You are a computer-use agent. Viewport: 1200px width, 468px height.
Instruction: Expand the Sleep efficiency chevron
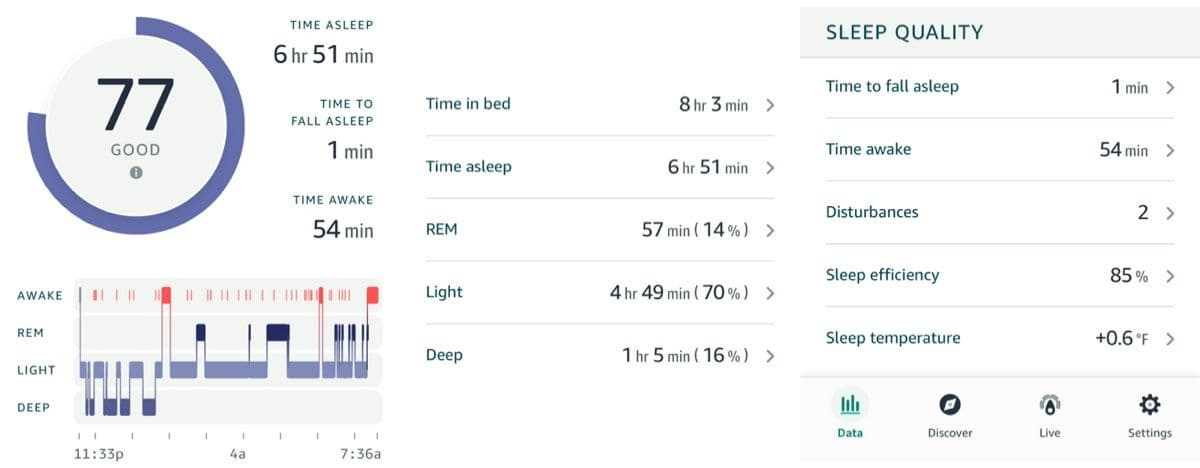(1170, 275)
